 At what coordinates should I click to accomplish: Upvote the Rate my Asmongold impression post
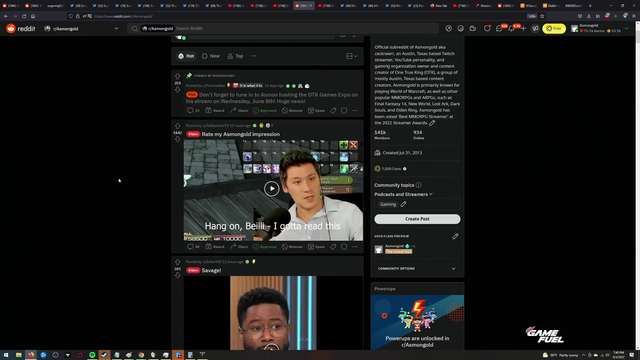pos(178,126)
